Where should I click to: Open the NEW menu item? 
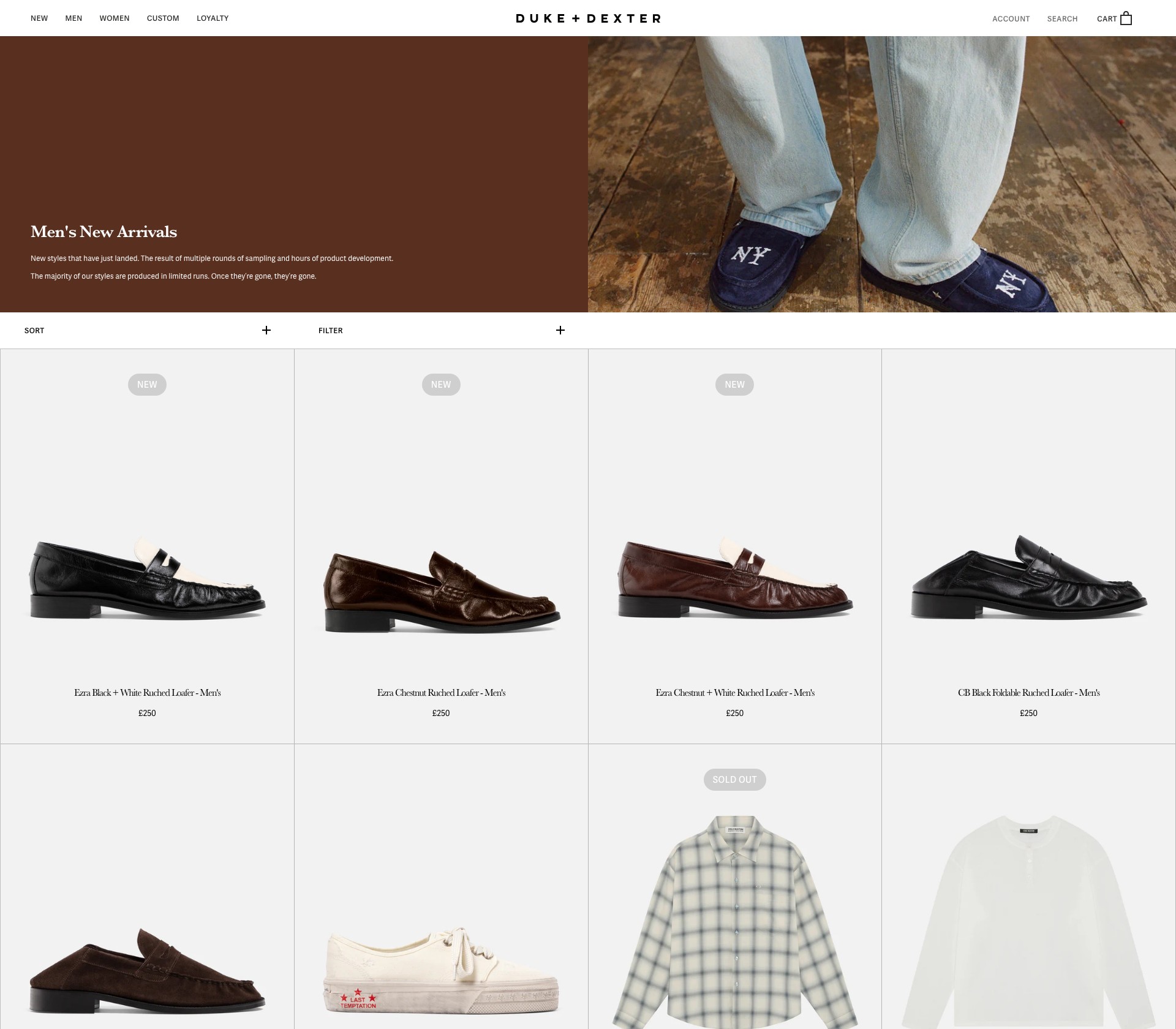point(39,18)
